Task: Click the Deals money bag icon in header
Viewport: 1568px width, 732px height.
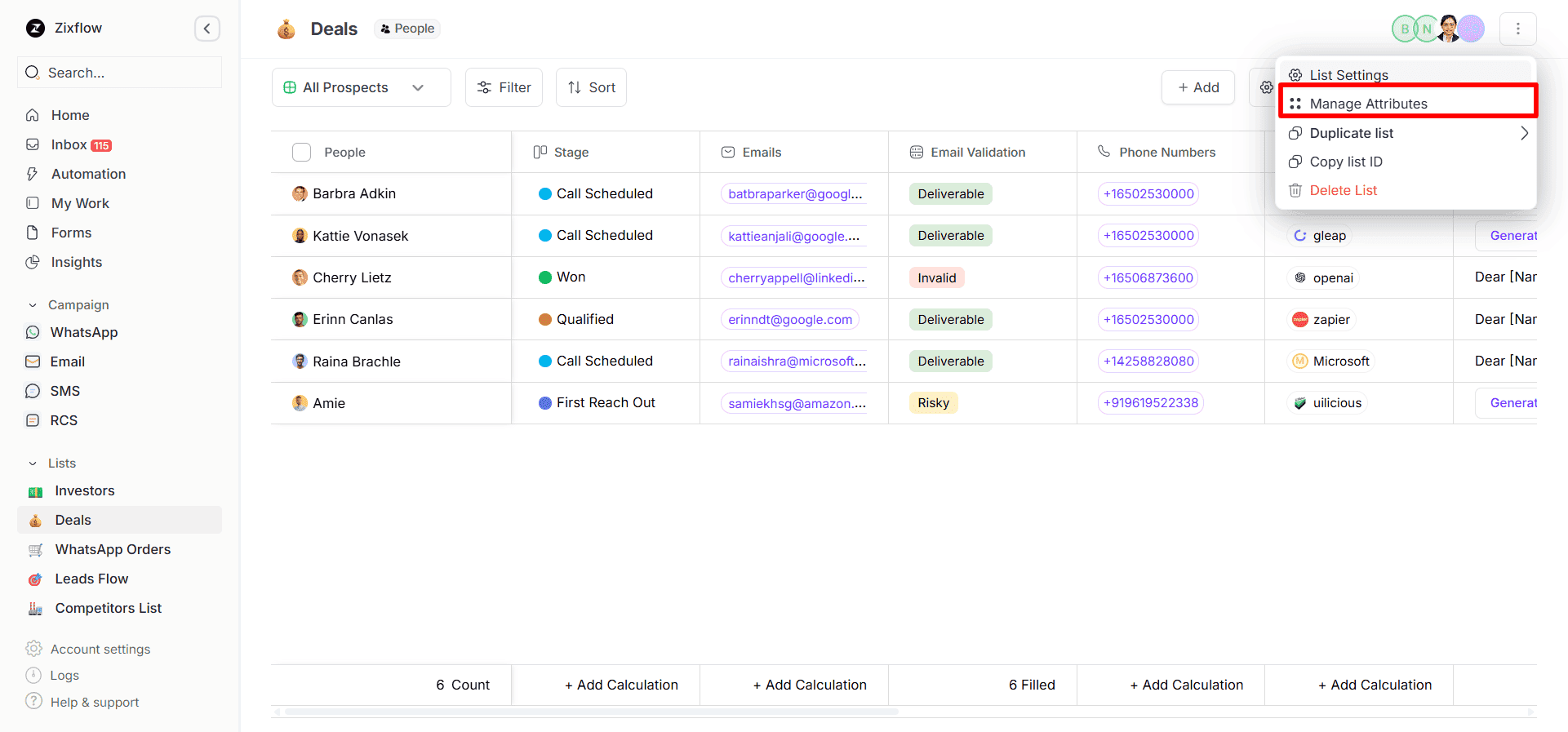Action: pos(287,29)
